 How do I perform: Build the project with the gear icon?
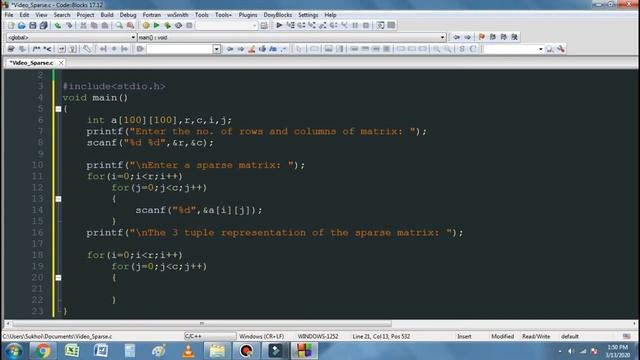tap(146, 25)
